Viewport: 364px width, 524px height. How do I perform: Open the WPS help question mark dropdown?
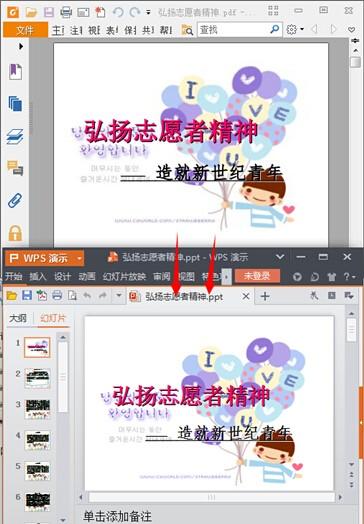tap(350, 277)
